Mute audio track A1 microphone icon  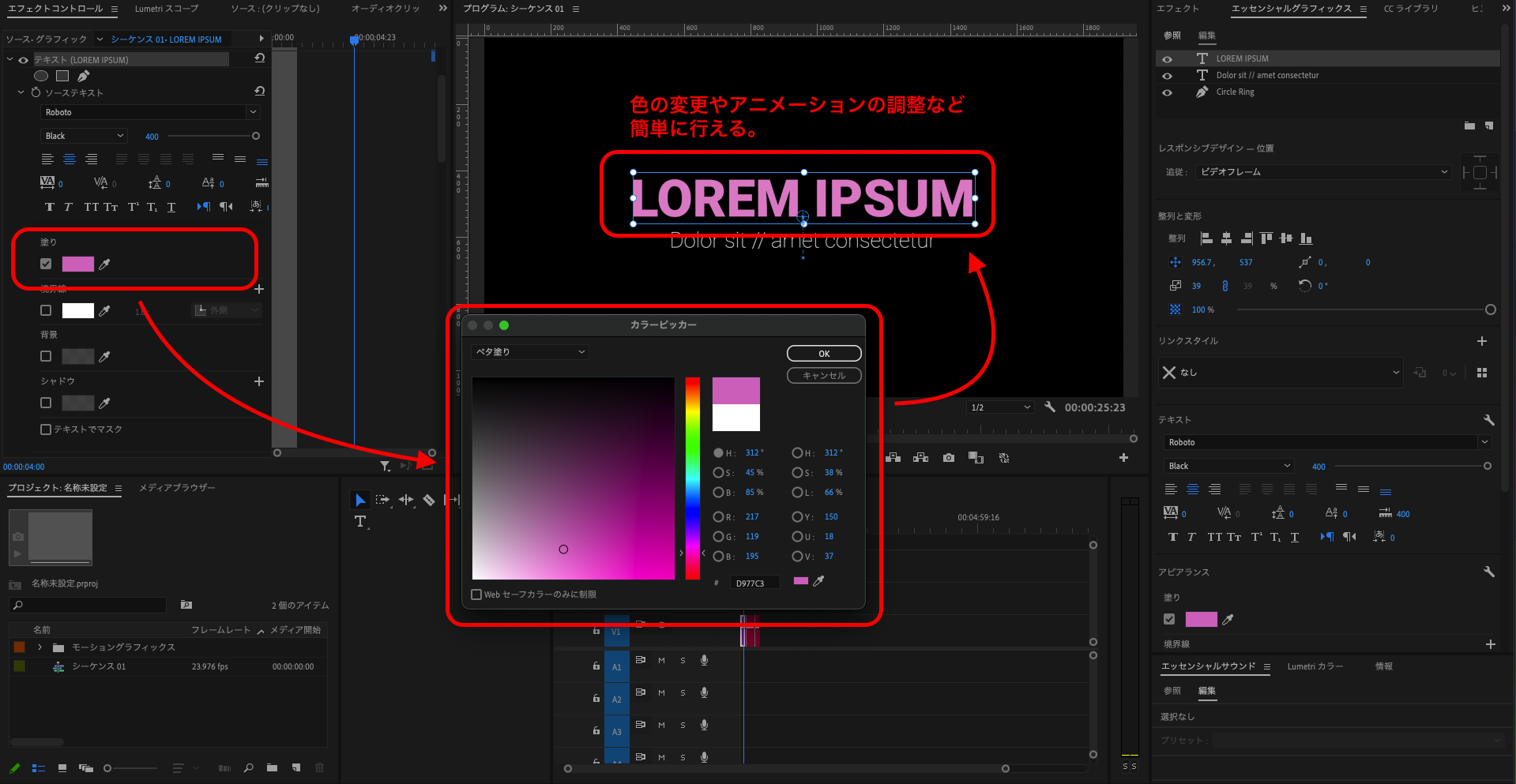(x=704, y=660)
